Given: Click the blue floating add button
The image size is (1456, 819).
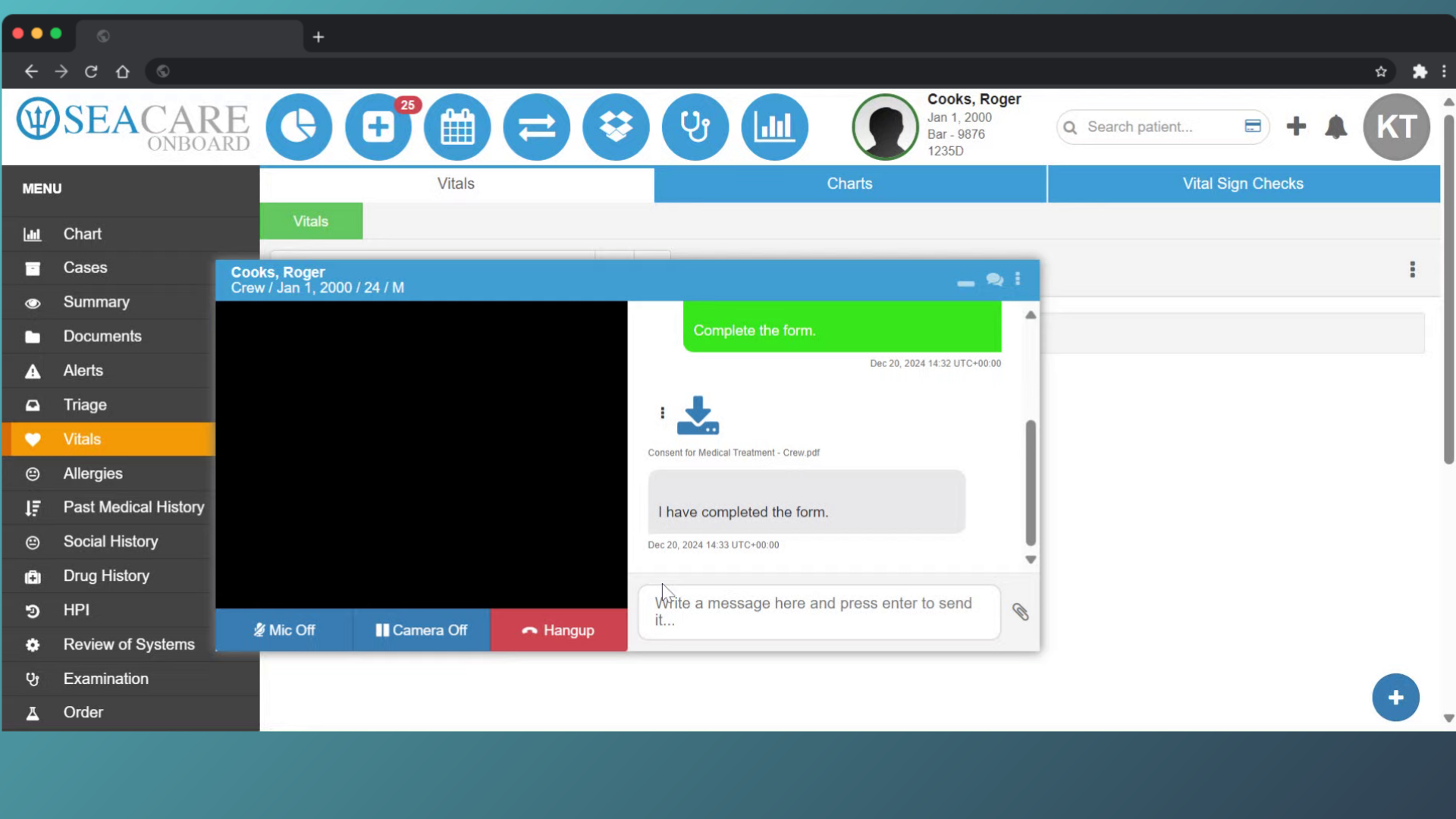Looking at the screenshot, I should click(1395, 698).
